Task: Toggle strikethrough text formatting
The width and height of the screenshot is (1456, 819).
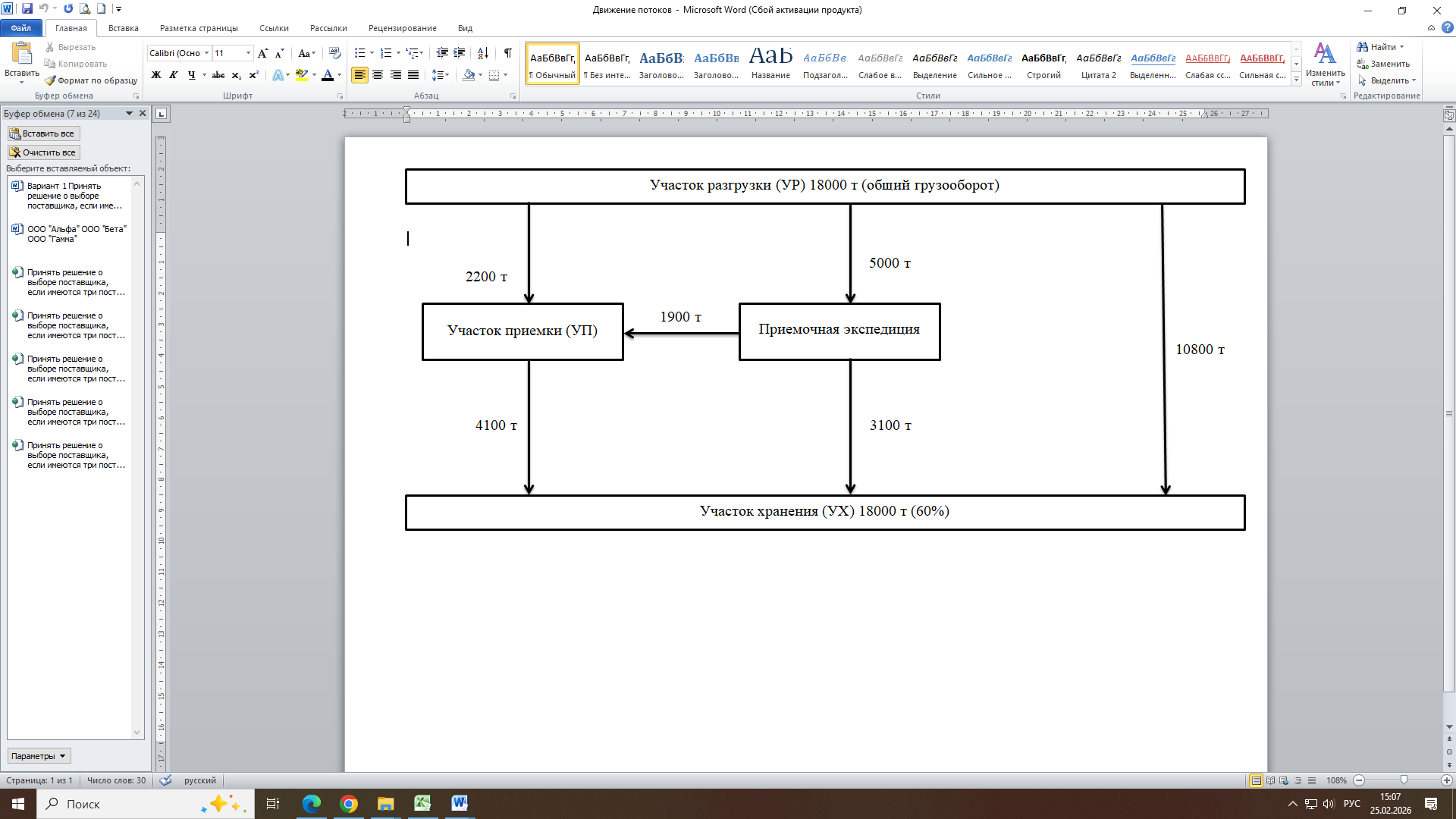Action: (x=218, y=75)
